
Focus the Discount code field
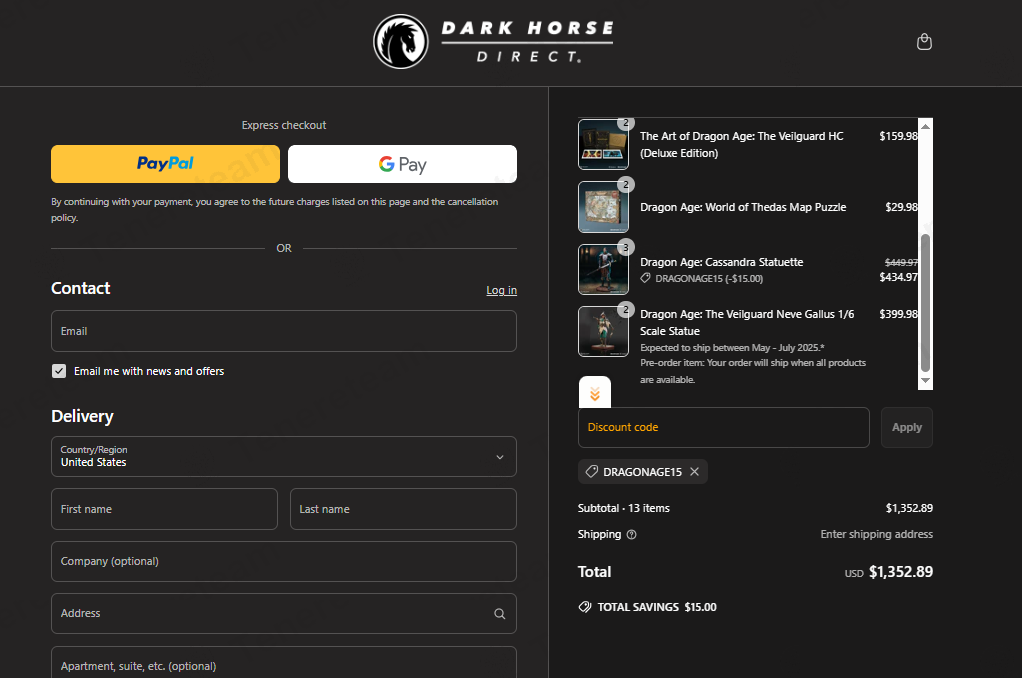(x=723, y=428)
